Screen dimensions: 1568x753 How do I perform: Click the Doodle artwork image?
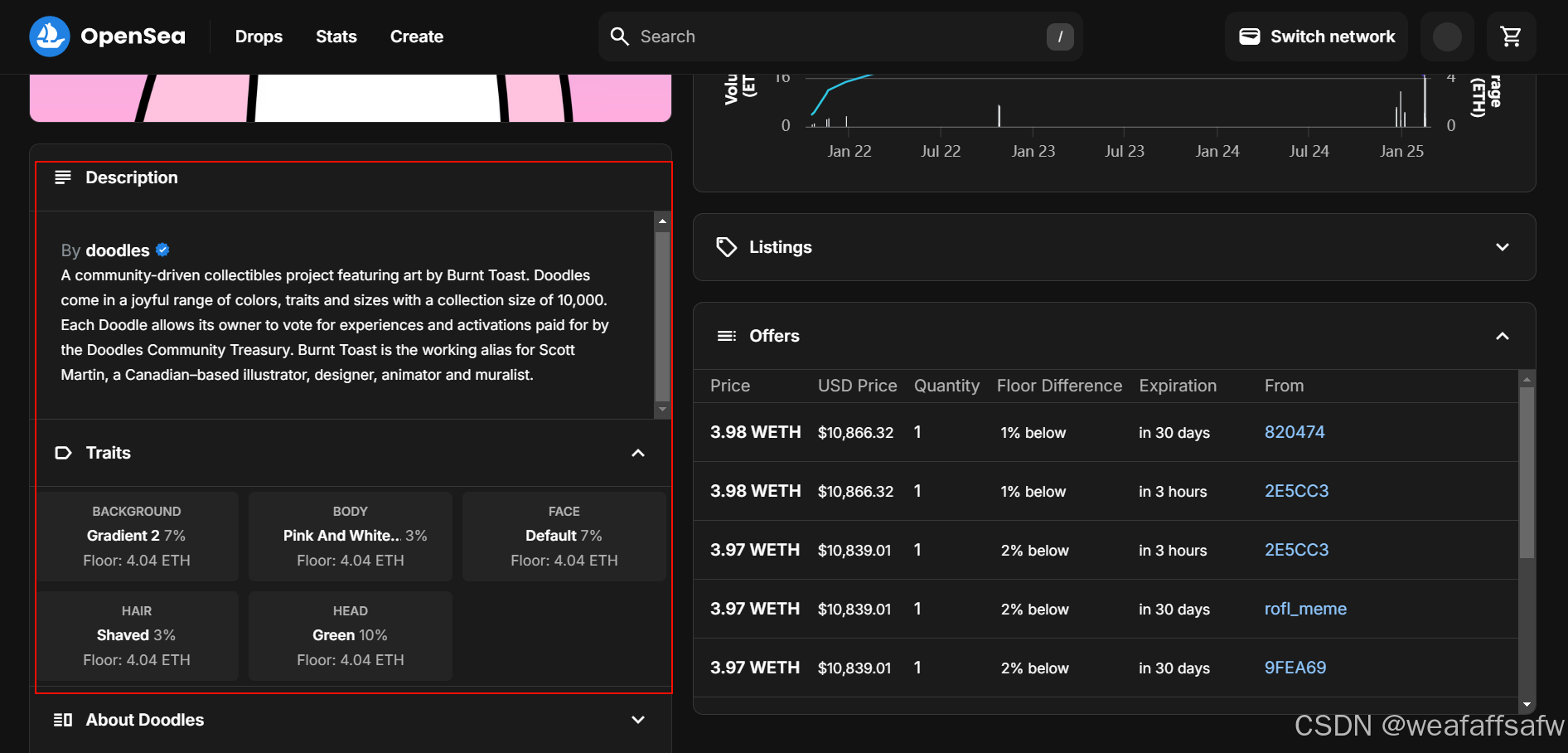coord(351,98)
